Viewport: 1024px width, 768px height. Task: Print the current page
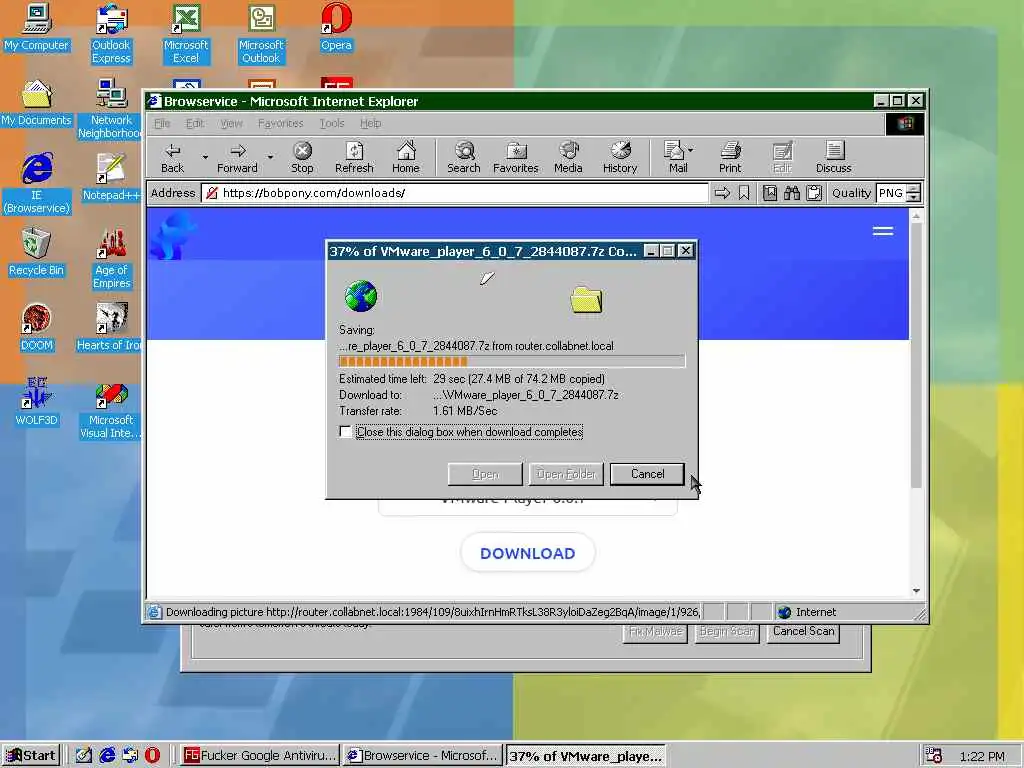730,157
